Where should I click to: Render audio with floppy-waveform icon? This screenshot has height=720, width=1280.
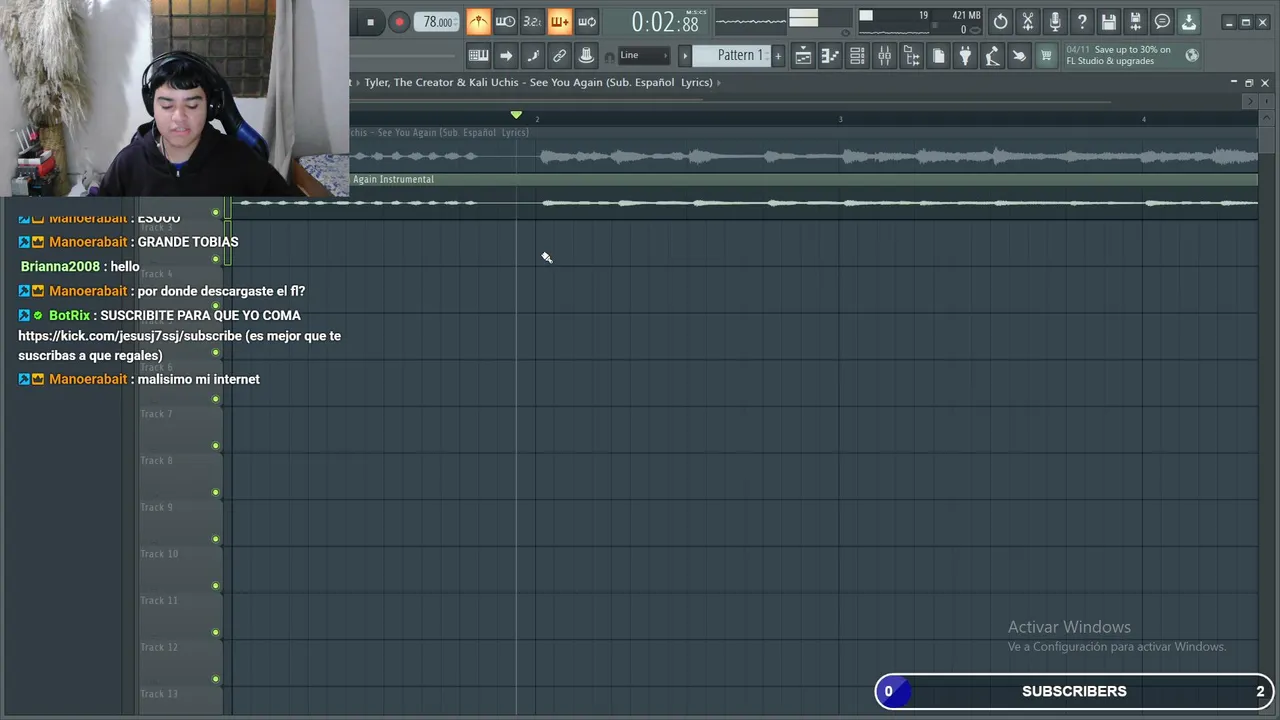coord(1136,22)
